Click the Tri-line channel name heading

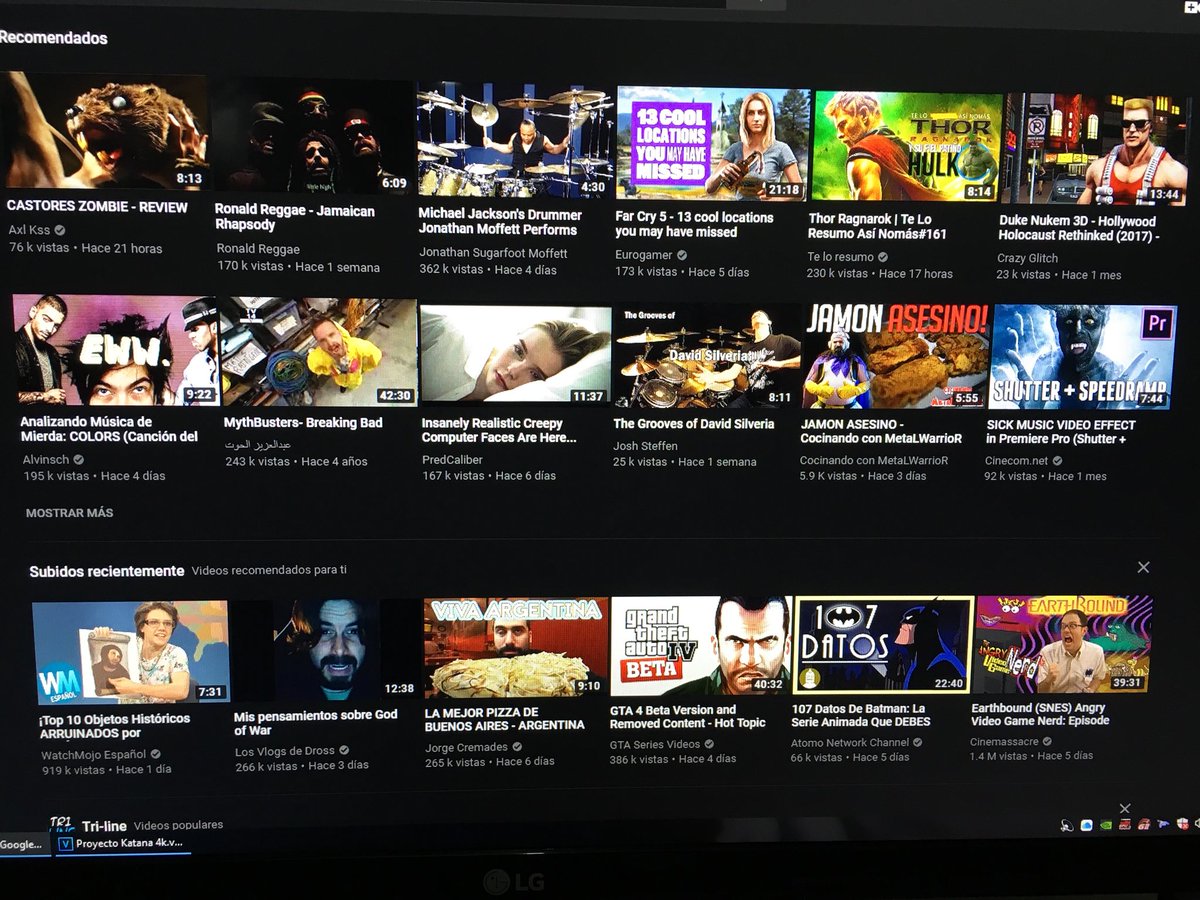pyautogui.click(x=104, y=826)
